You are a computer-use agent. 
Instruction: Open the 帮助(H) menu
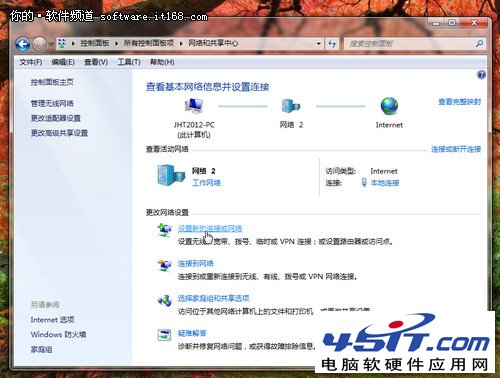(x=162, y=62)
